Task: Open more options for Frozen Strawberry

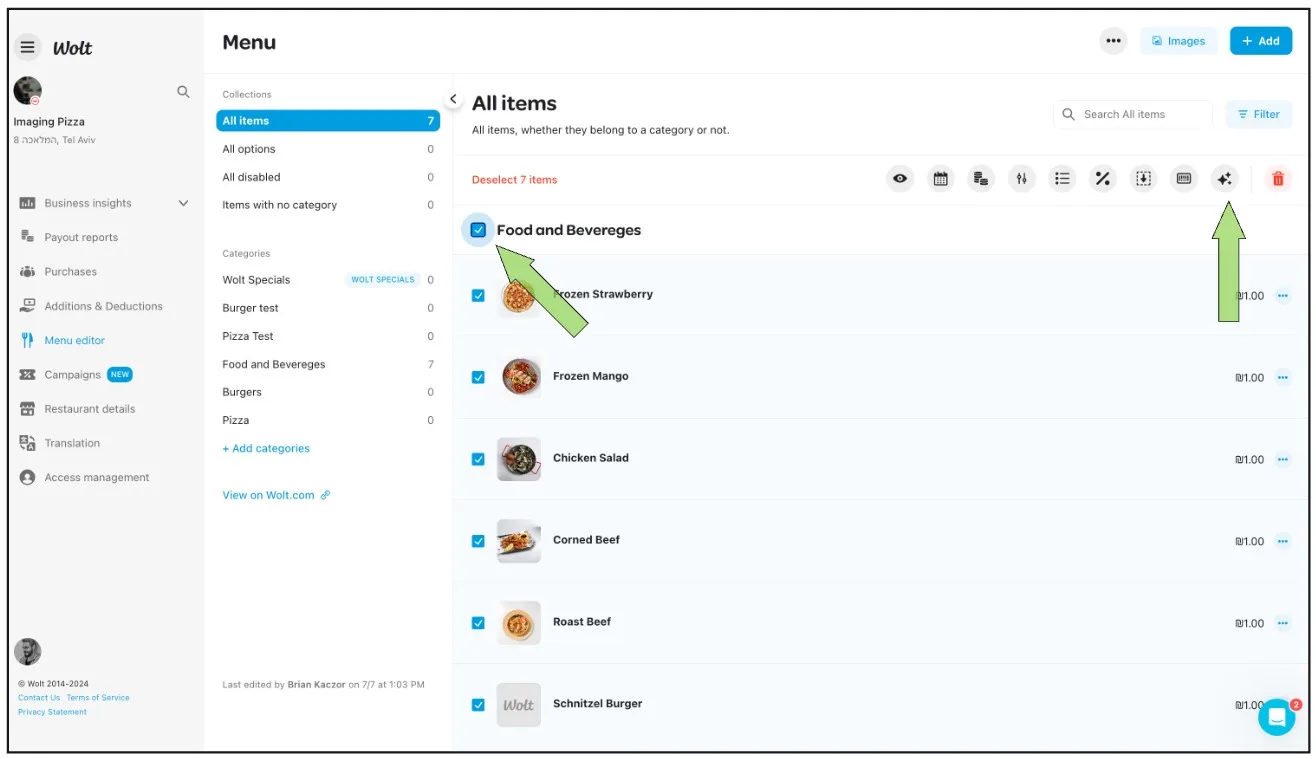Action: 1283,295
